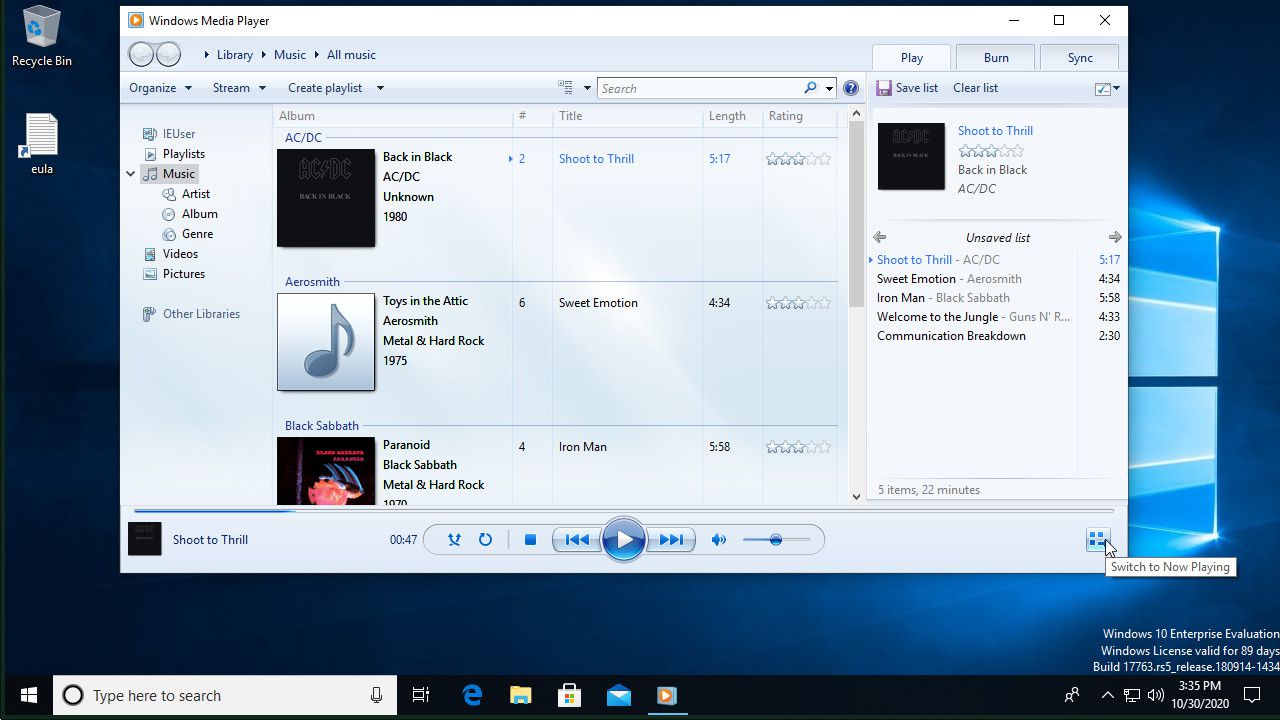Open the View options icon

(566, 88)
